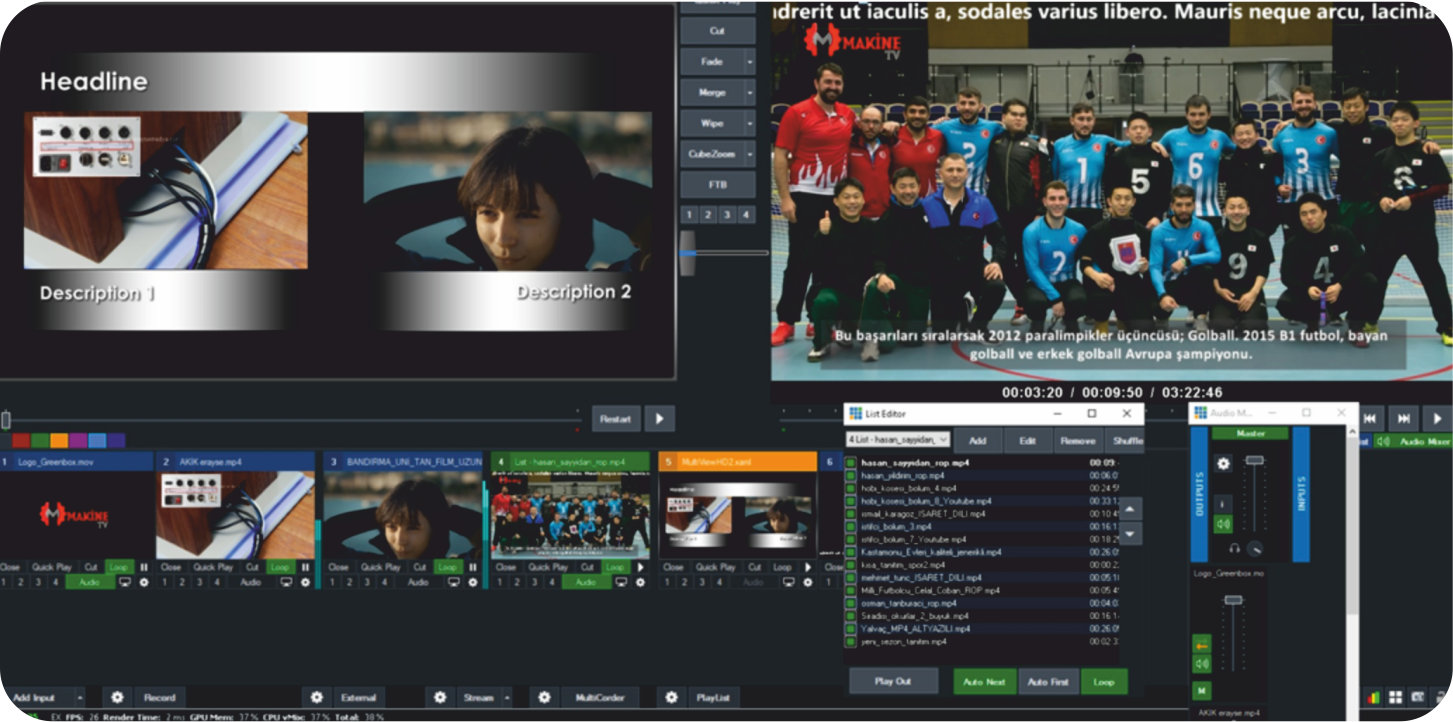This screenshot has height=722, width=1453.
Task: Open settings gear beside the Stream button
Action: click(440, 697)
